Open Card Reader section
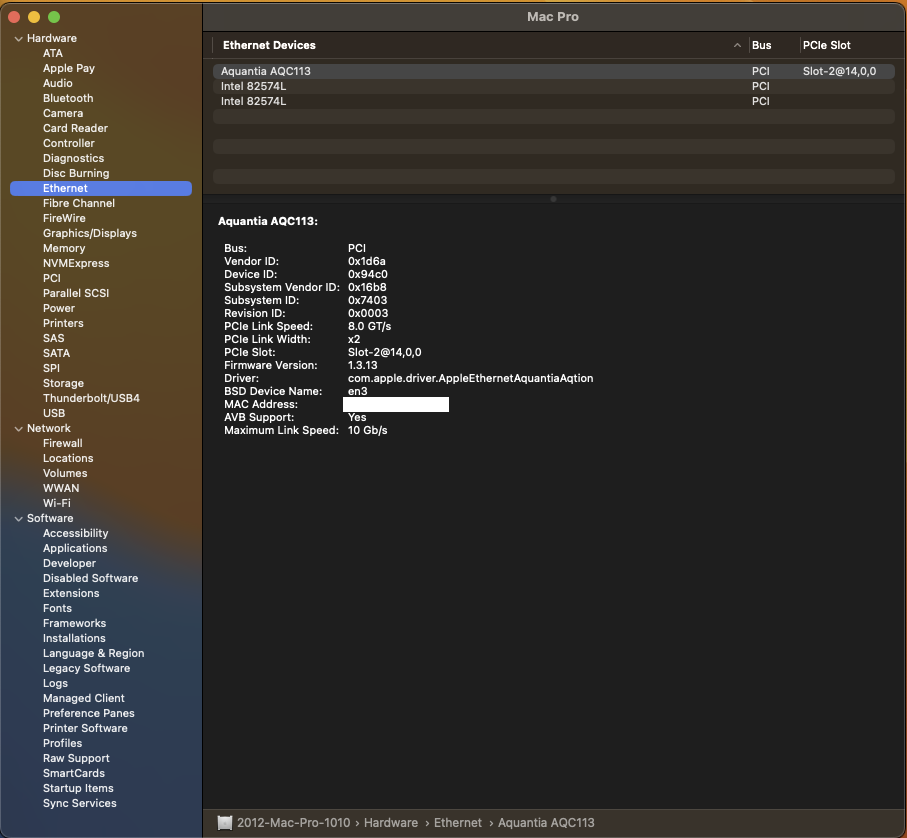 tap(75, 128)
